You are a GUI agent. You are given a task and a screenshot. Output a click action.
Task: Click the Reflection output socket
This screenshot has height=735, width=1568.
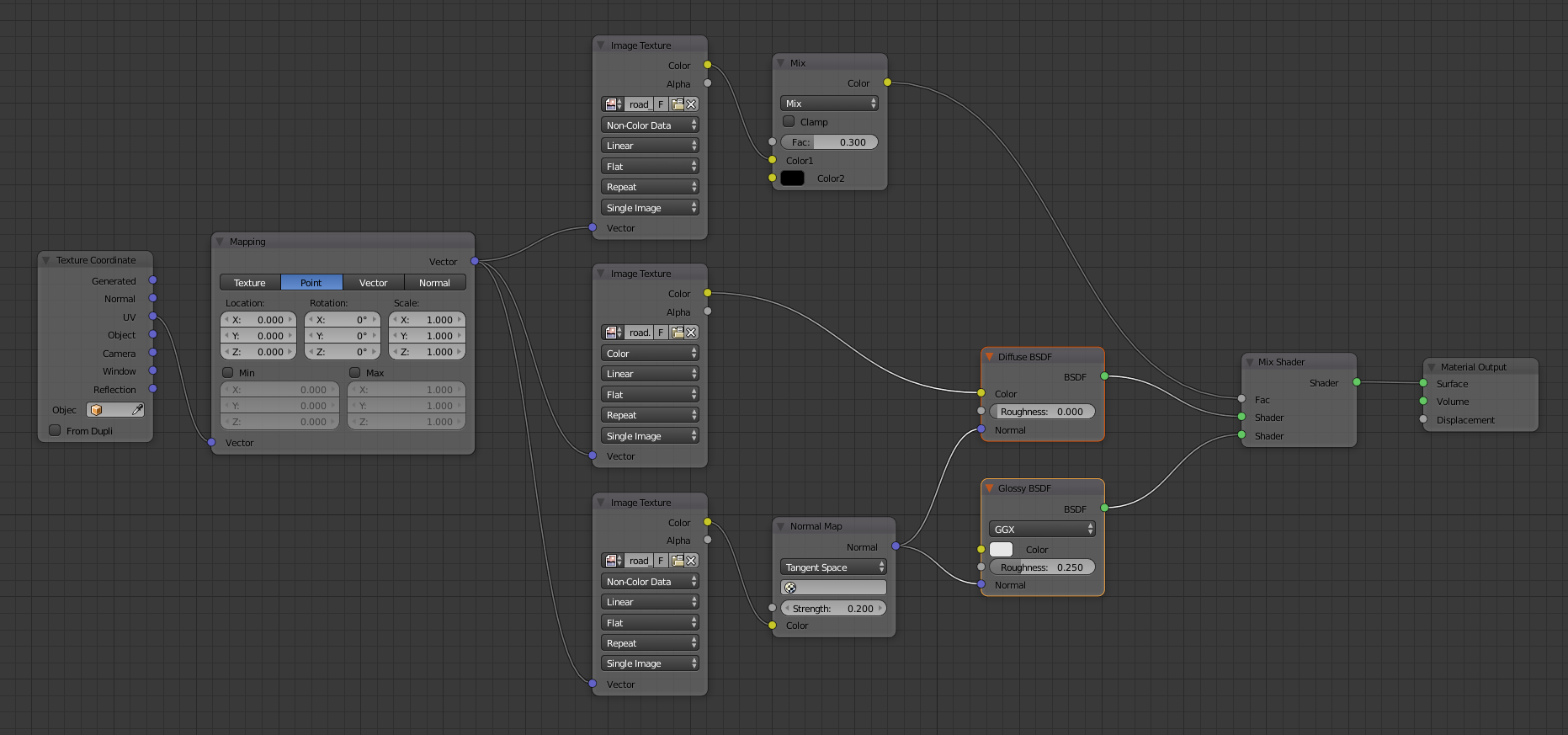(152, 389)
